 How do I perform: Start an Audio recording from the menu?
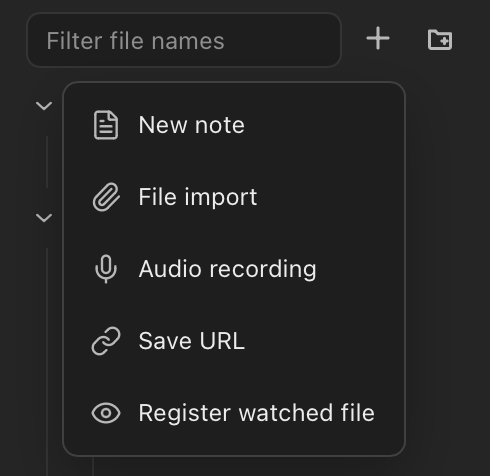[x=234, y=269]
